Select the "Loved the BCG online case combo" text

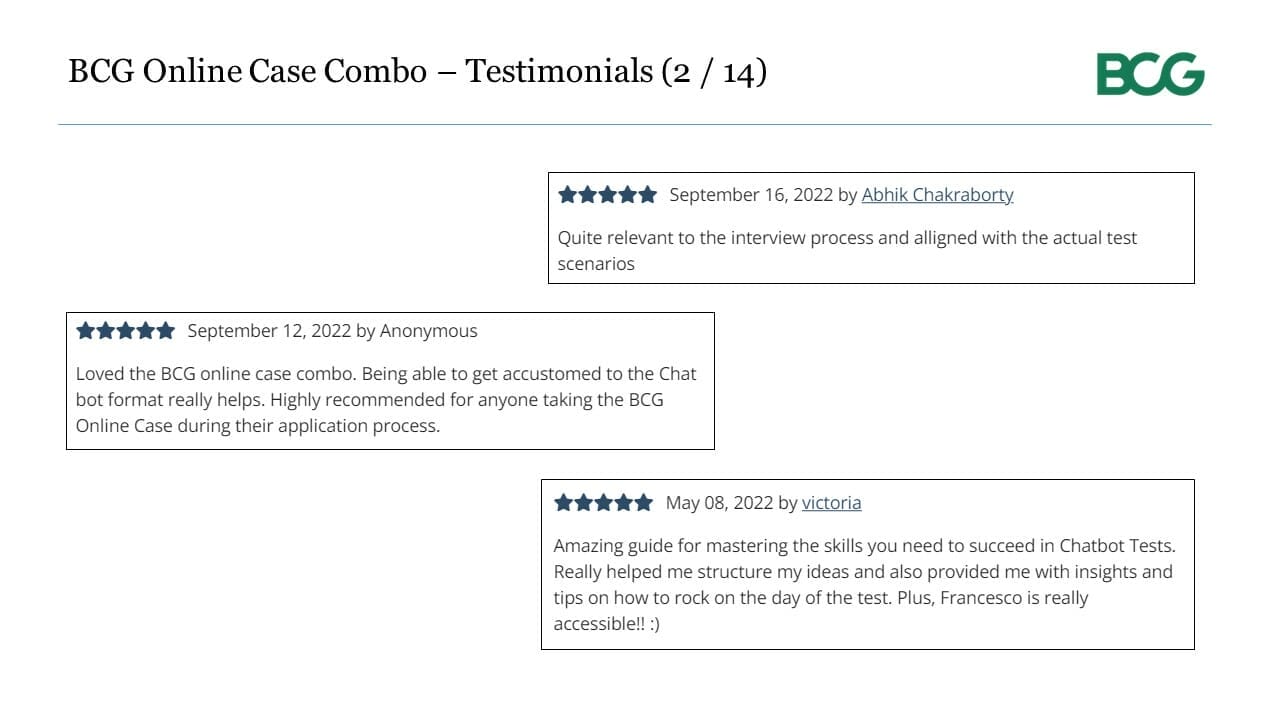tap(386, 400)
